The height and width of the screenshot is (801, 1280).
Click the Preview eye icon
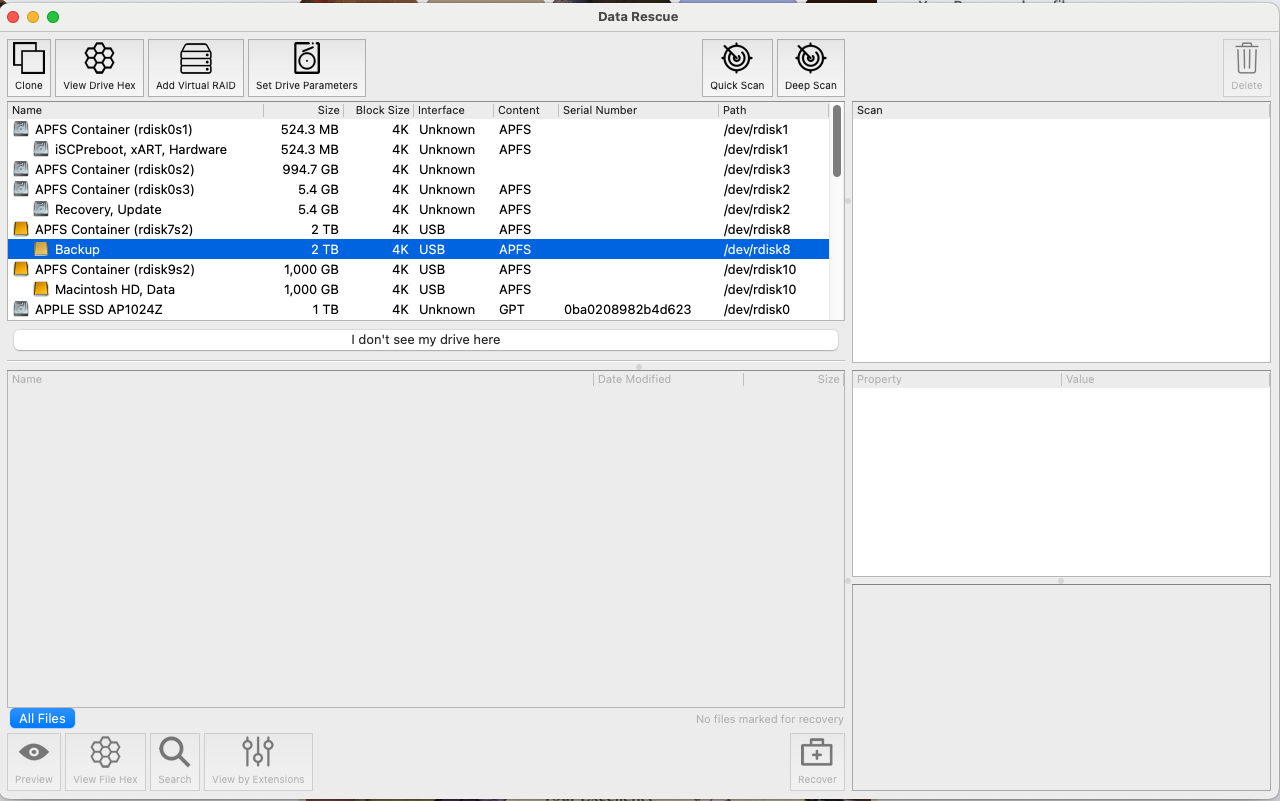[x=33, y=761]
